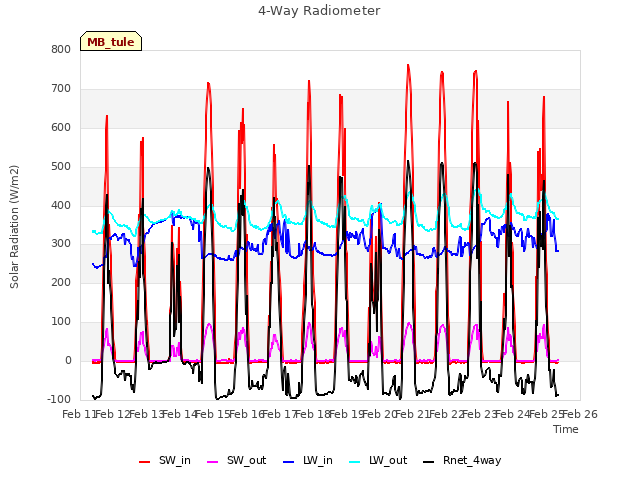
Task: Click the Time axis label
Action: tap(566, 429)
